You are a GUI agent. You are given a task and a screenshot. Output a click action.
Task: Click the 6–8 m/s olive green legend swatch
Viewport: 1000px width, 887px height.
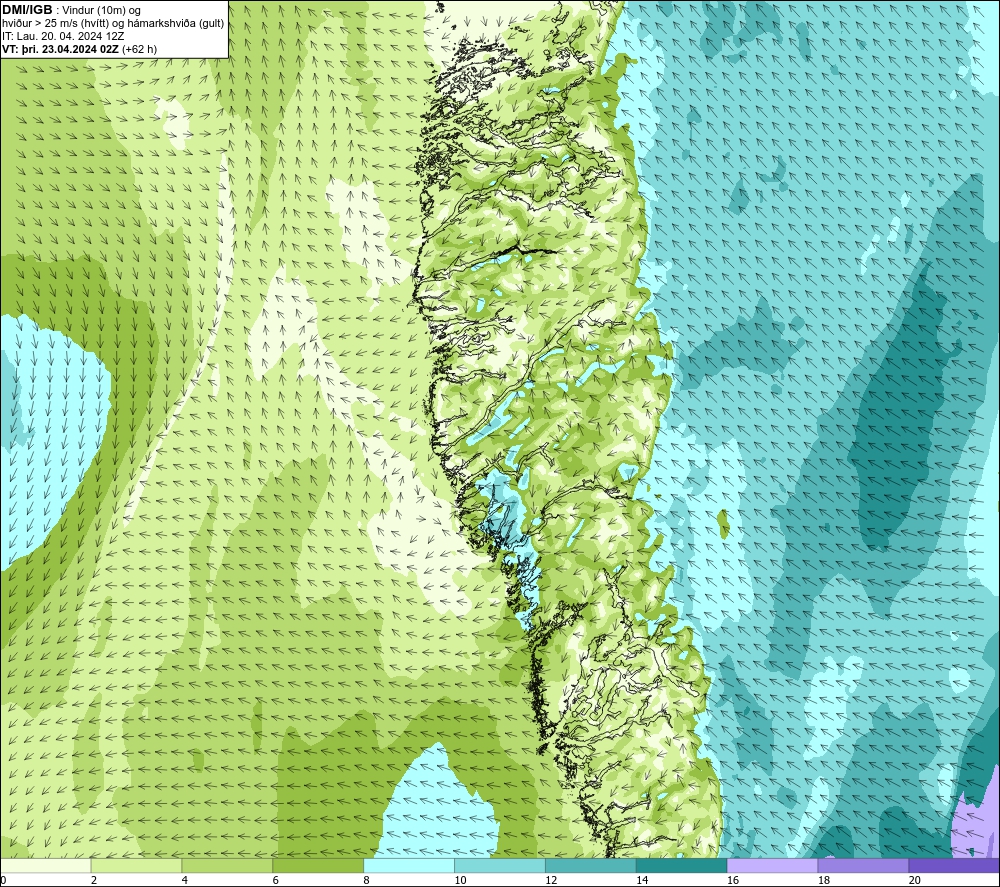pos(318,866)
